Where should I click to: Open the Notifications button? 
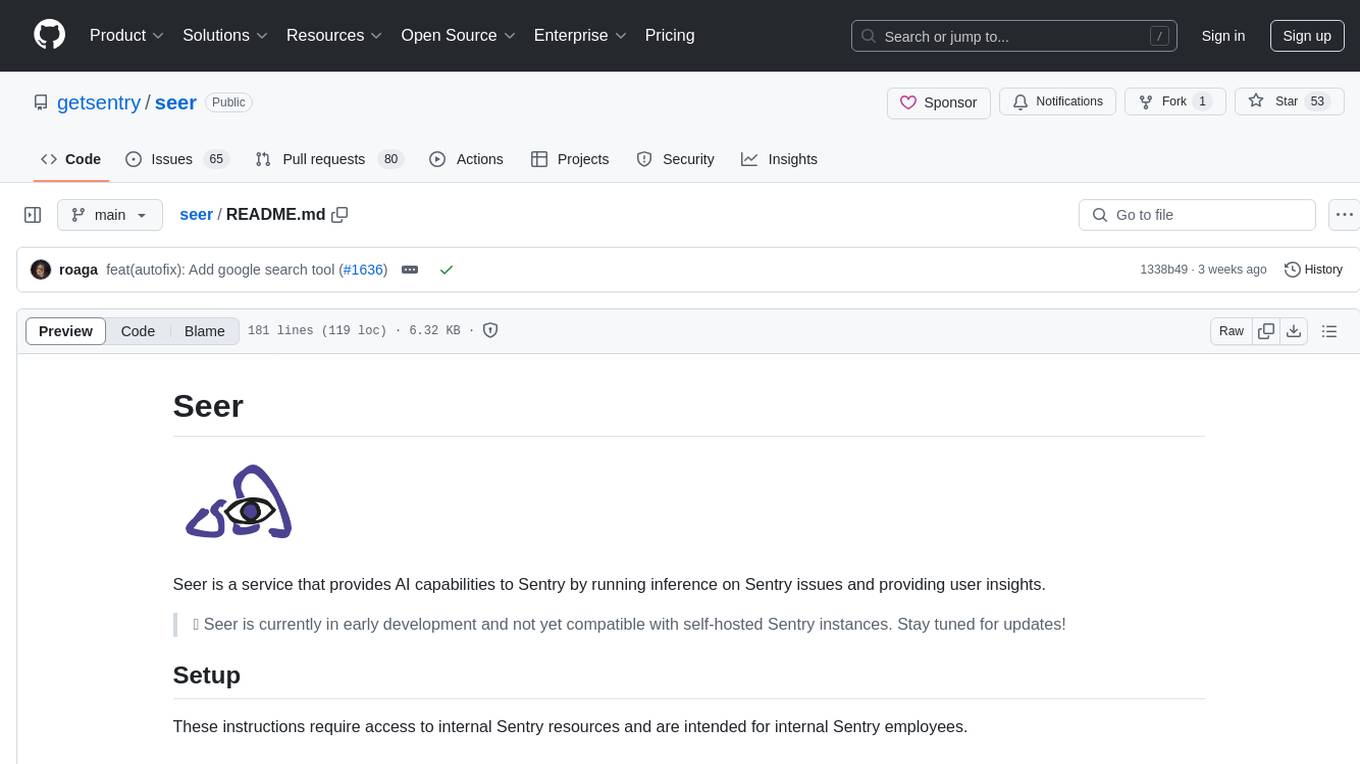(1058, 102)
